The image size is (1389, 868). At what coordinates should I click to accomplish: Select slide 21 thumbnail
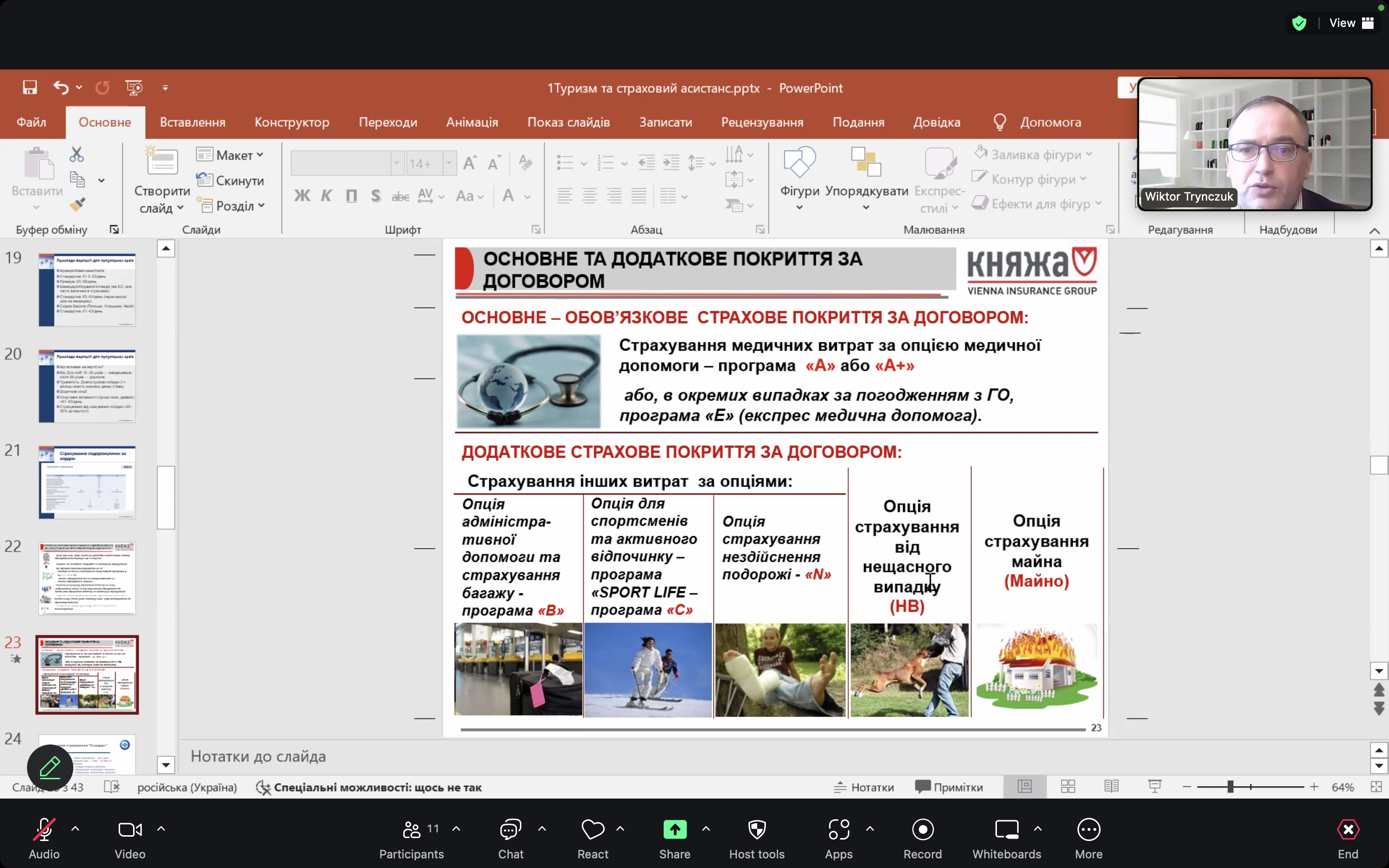point(87,482)
